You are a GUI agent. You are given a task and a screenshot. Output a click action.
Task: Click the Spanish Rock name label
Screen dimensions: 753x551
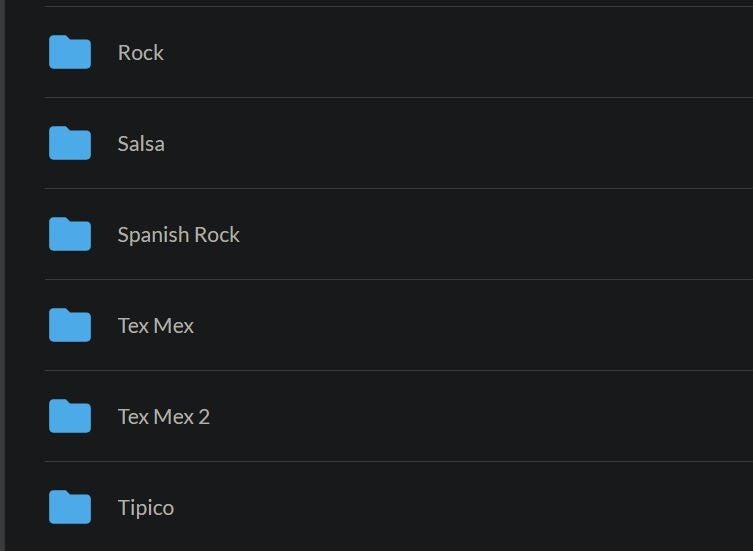point(178,235)
